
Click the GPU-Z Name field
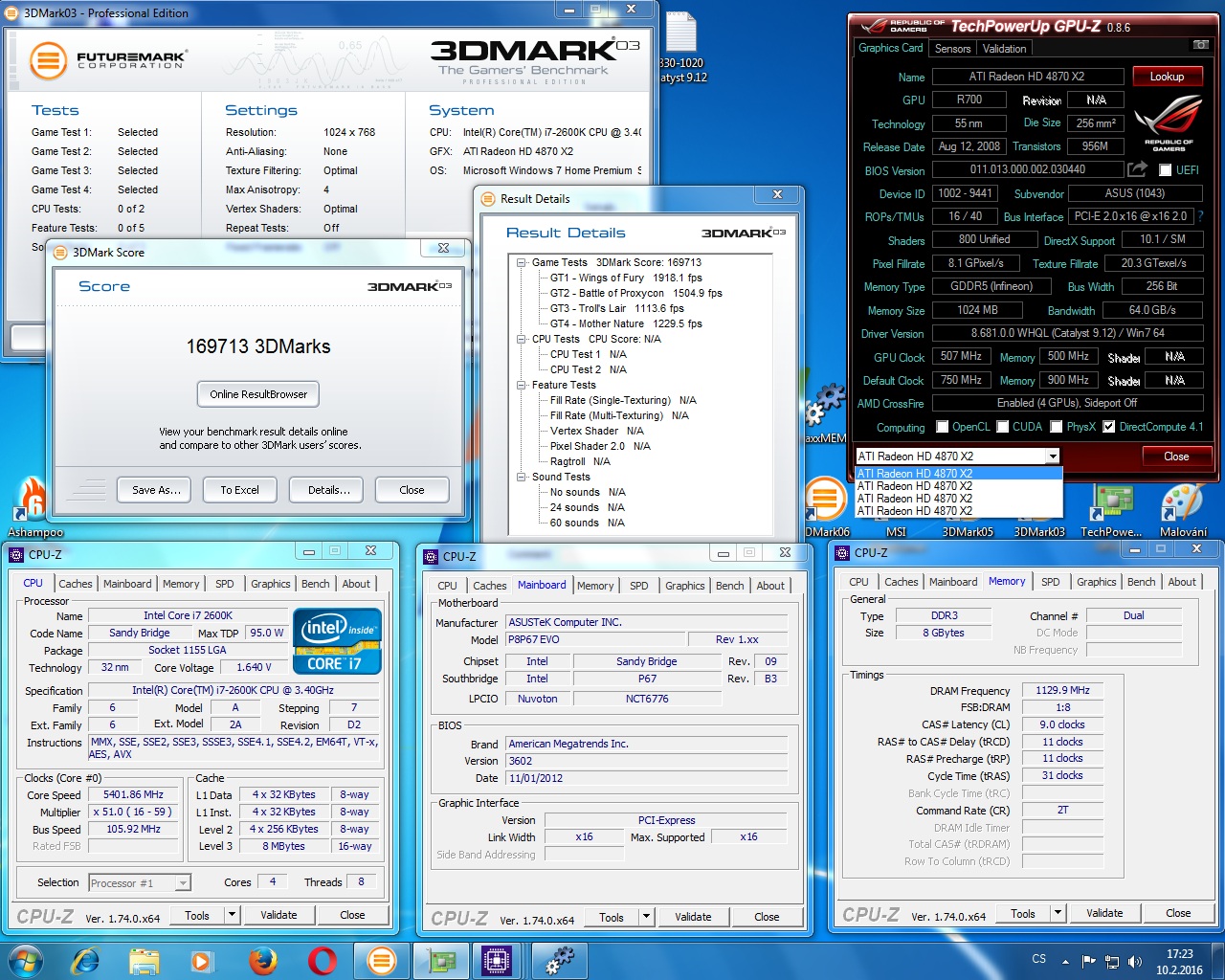(1026, 77)
